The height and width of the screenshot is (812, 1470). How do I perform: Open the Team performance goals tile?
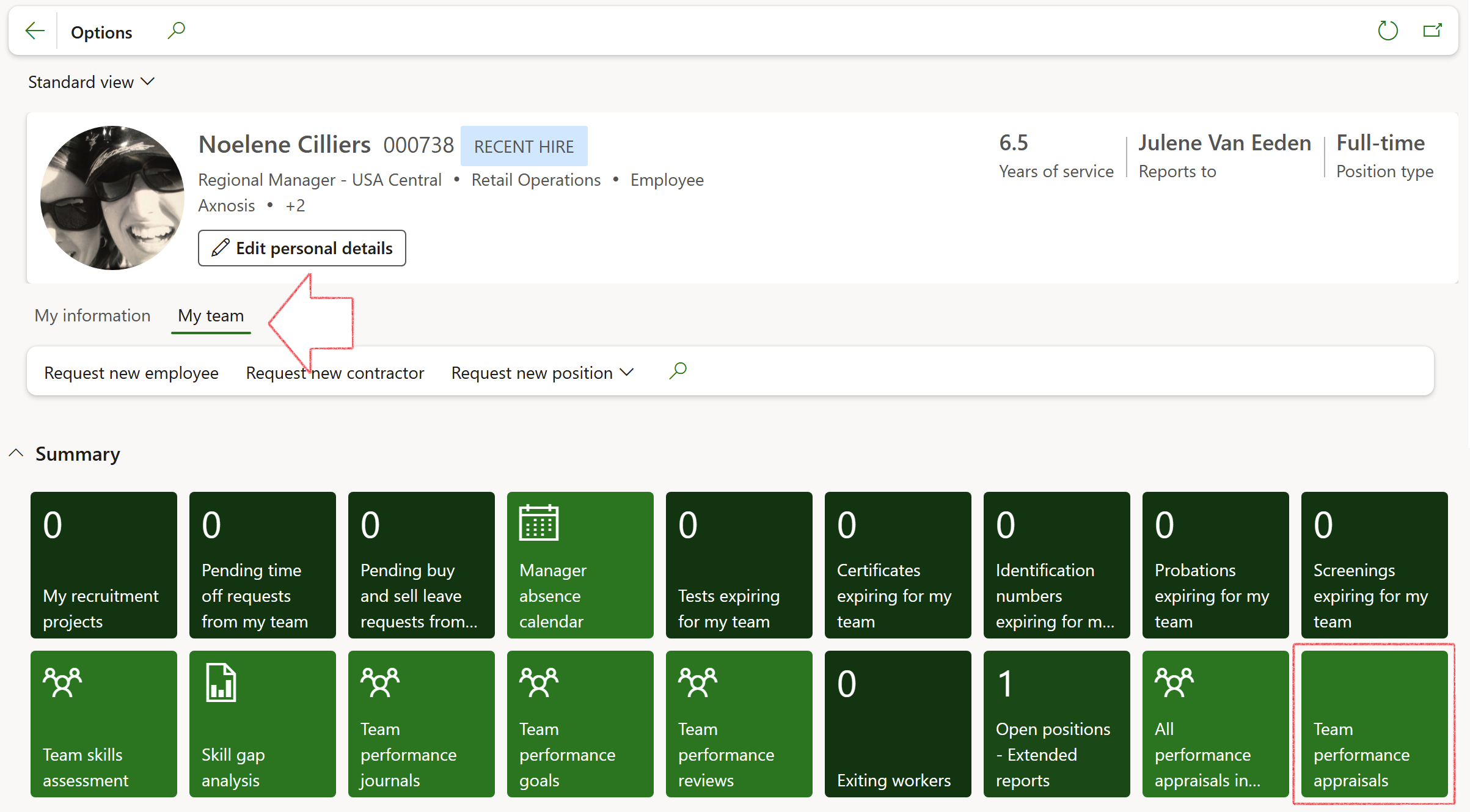click(580, 723)
